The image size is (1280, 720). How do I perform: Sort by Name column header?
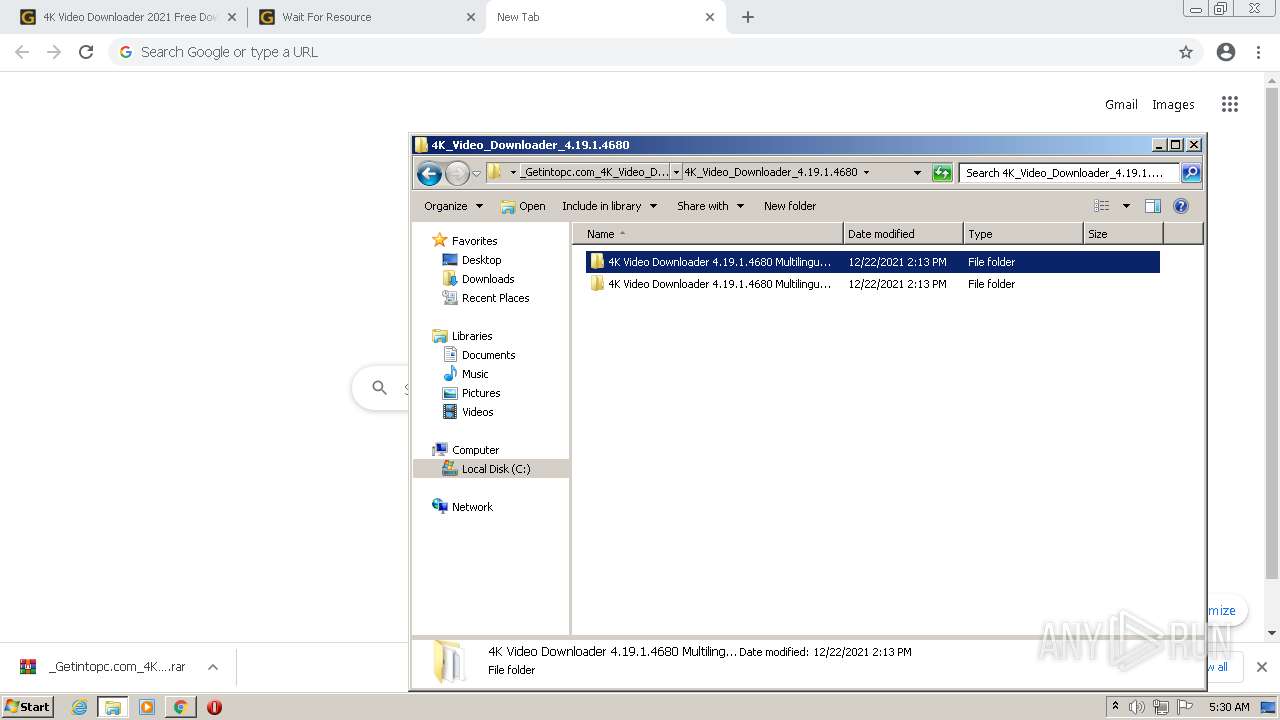pyautogui.click(x=708, y=234)
